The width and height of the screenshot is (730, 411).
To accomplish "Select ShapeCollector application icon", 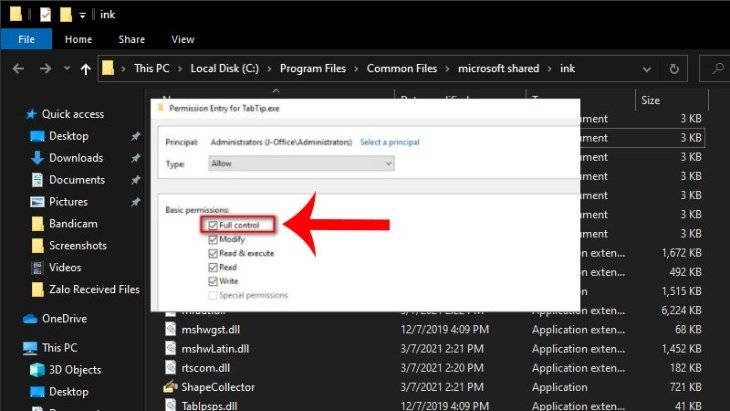I will click(171, 386).
